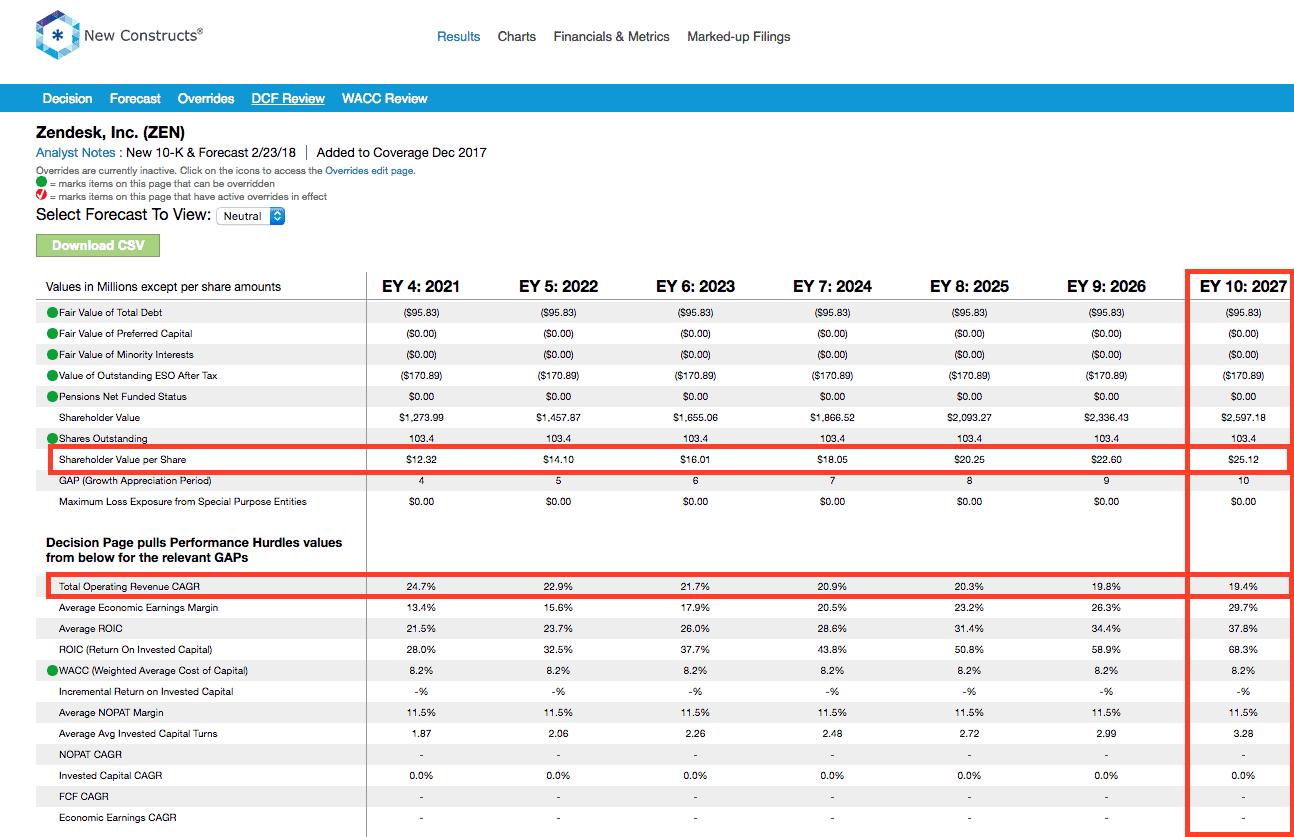
Task: Open the Results top navigation item
Action: (459, 37)
